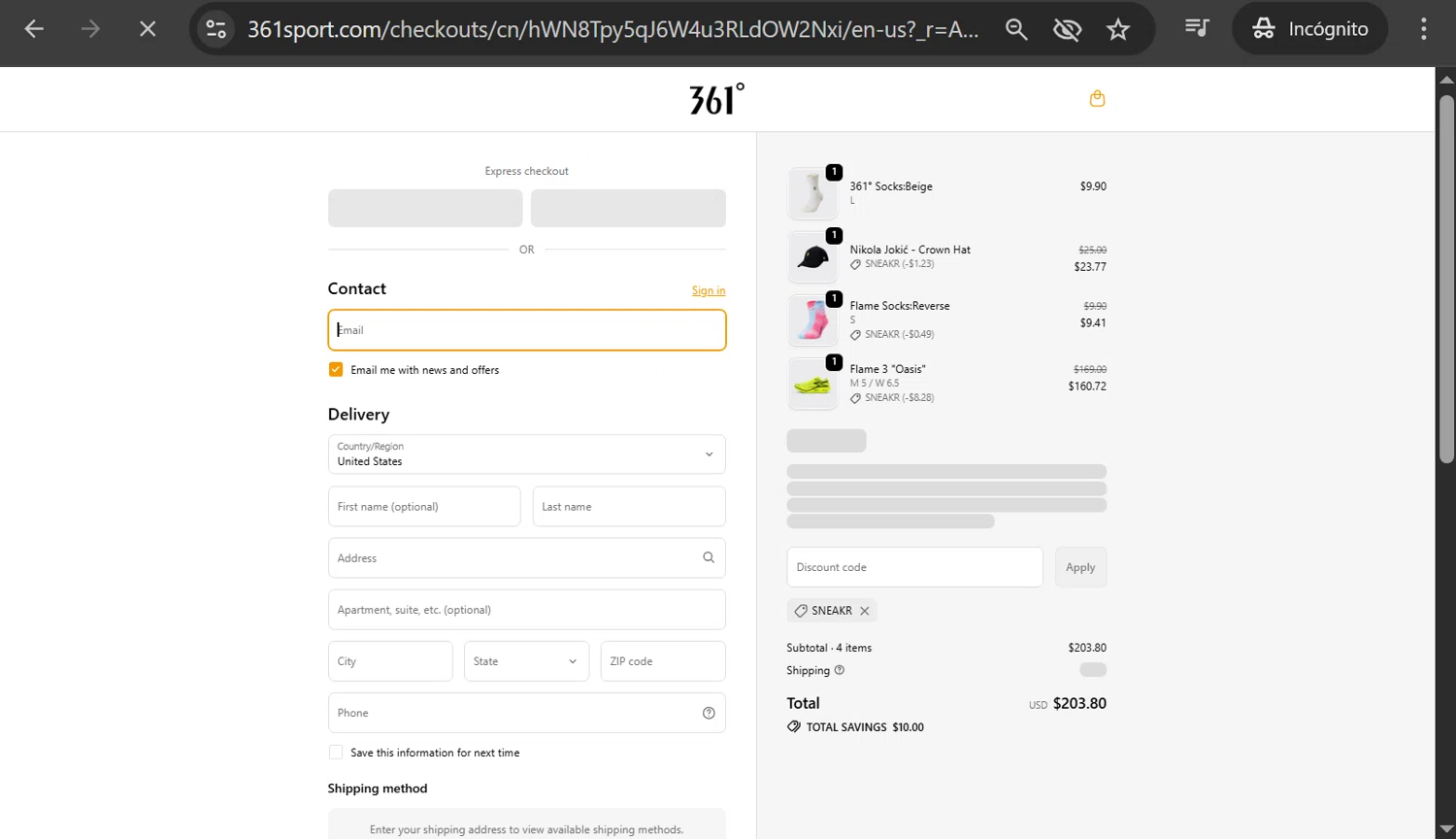This screenshot has height=839, width=1456.
Task: Click the "$23.77" Crown Hat price
Action: pyautogui.click(x=1090, y=267)
